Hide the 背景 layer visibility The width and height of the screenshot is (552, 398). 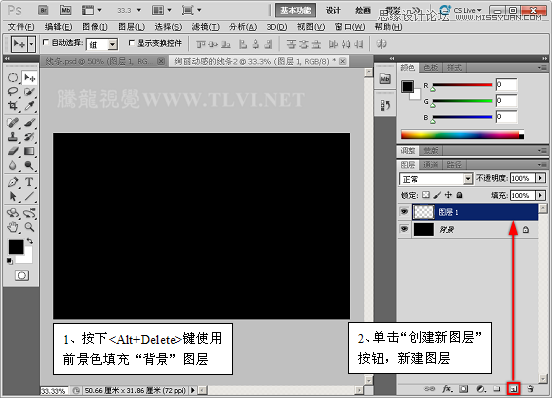pyautogui.click(x=404, y=229)
